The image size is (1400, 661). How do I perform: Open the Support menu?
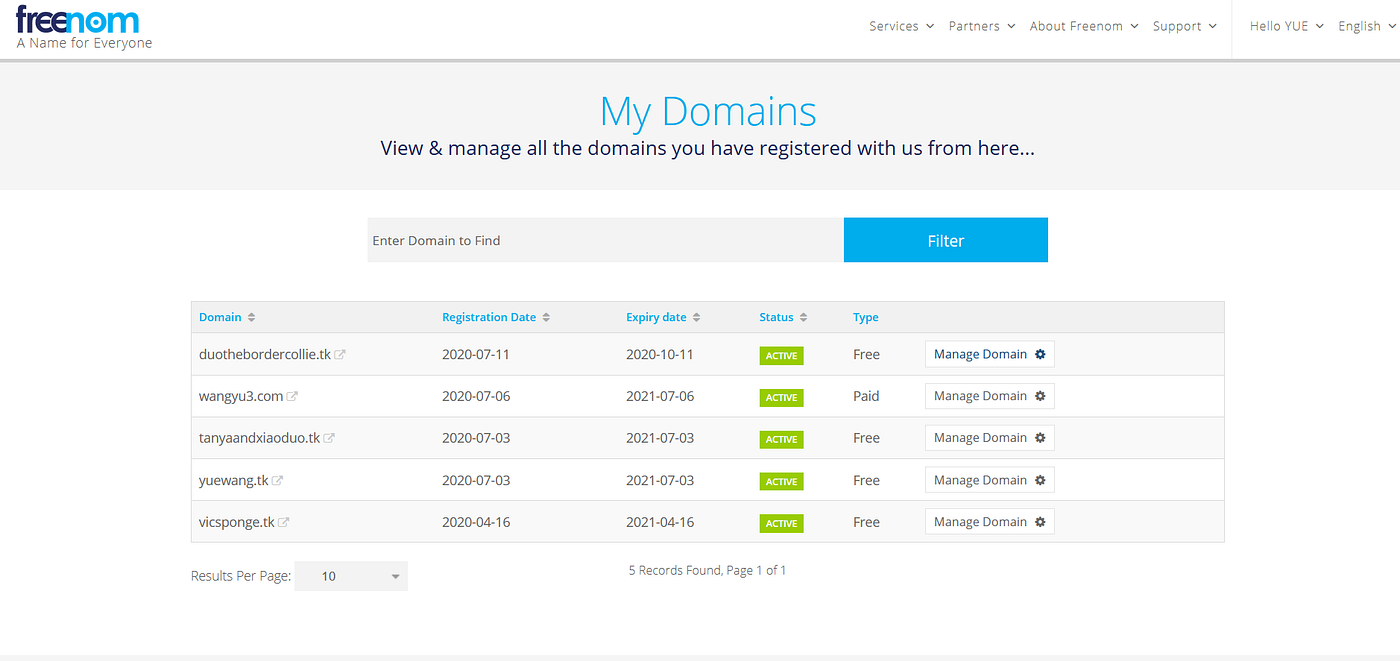pyautogui.click(x=1185, y=26)
